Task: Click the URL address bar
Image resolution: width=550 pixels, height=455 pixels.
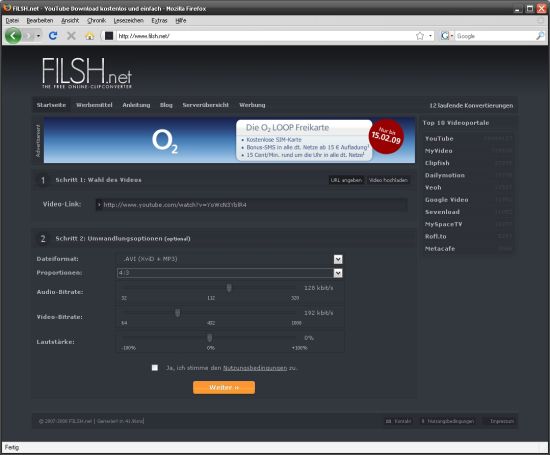Action: tap(265, 36)
